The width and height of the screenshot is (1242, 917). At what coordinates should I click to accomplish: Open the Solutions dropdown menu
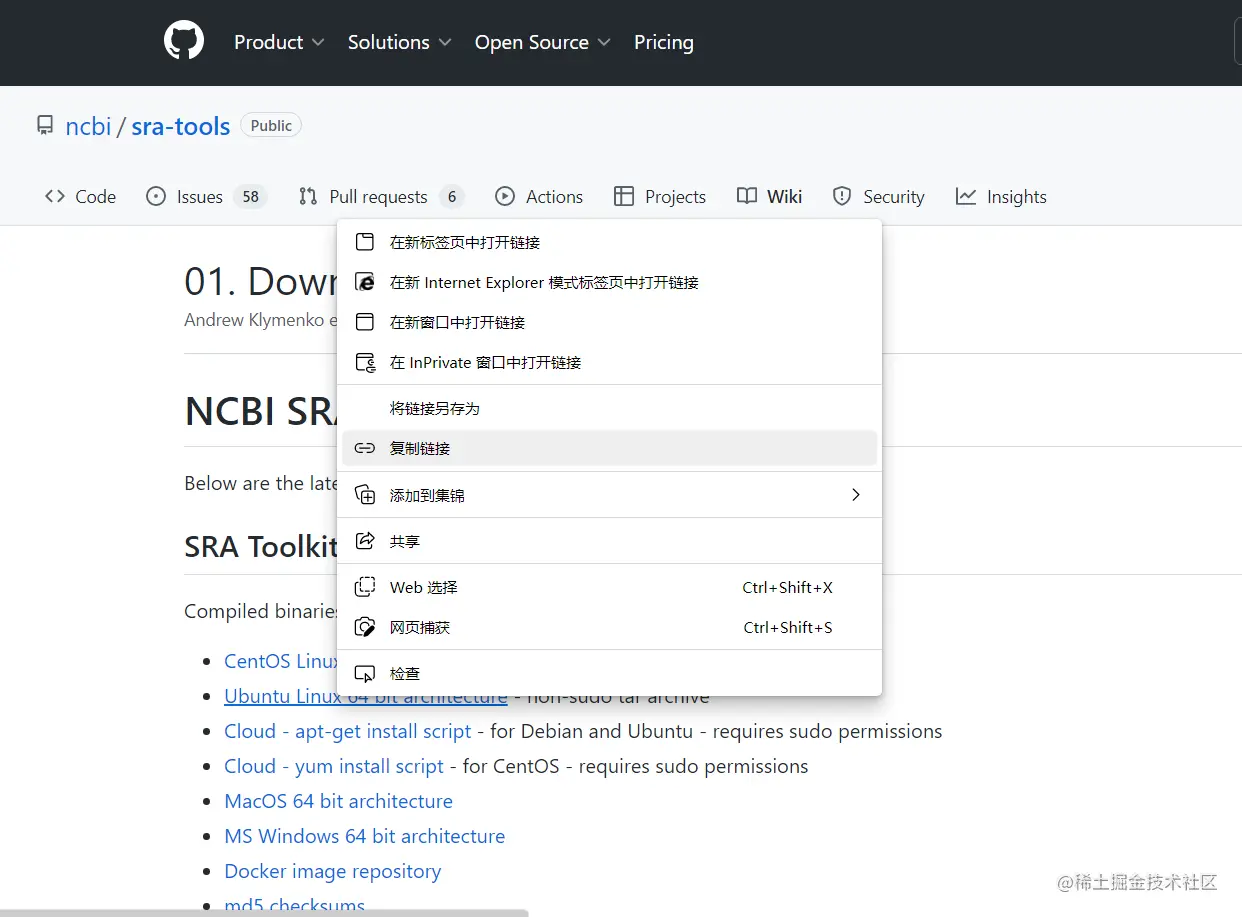[x=400, y=42]
